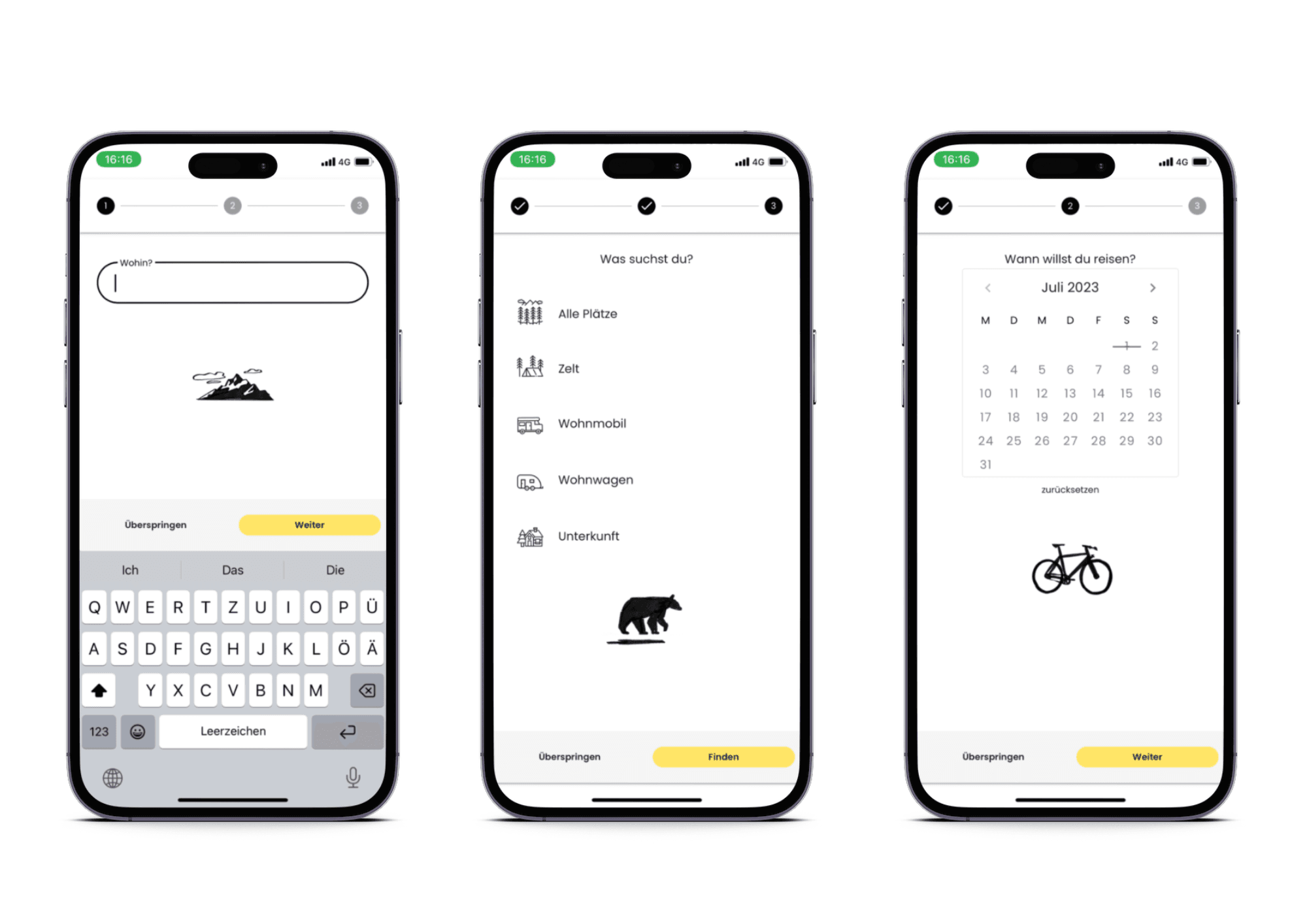Select the Wohnmobil (motorhome) icon
This screenshot has height=924, width=1307.
[529, 423]
